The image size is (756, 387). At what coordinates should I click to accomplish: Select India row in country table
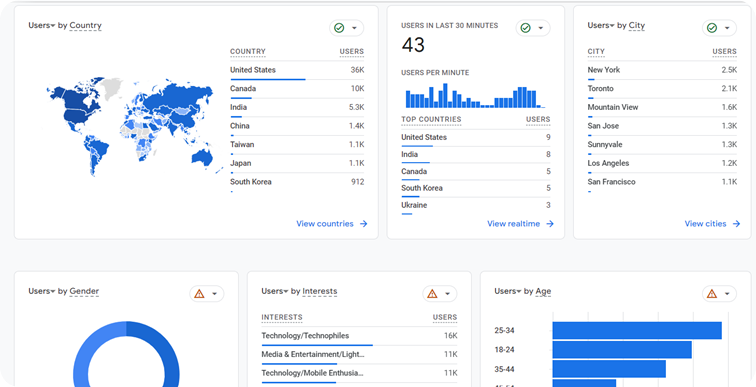(297, 107)
